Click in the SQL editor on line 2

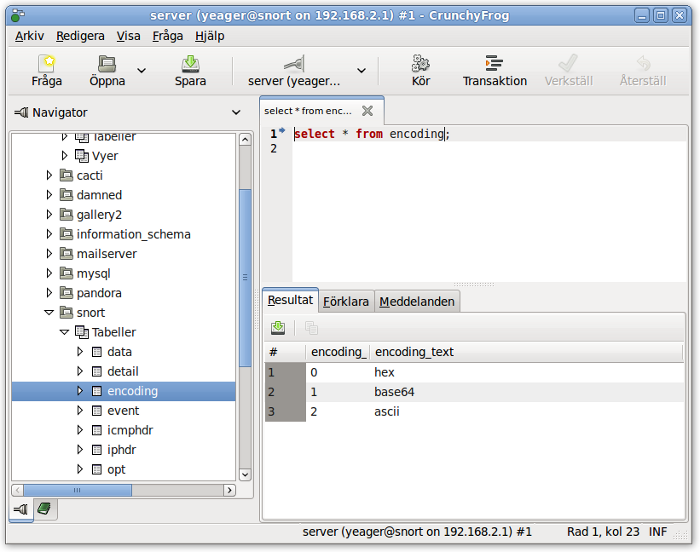click(x=489, y=149)
